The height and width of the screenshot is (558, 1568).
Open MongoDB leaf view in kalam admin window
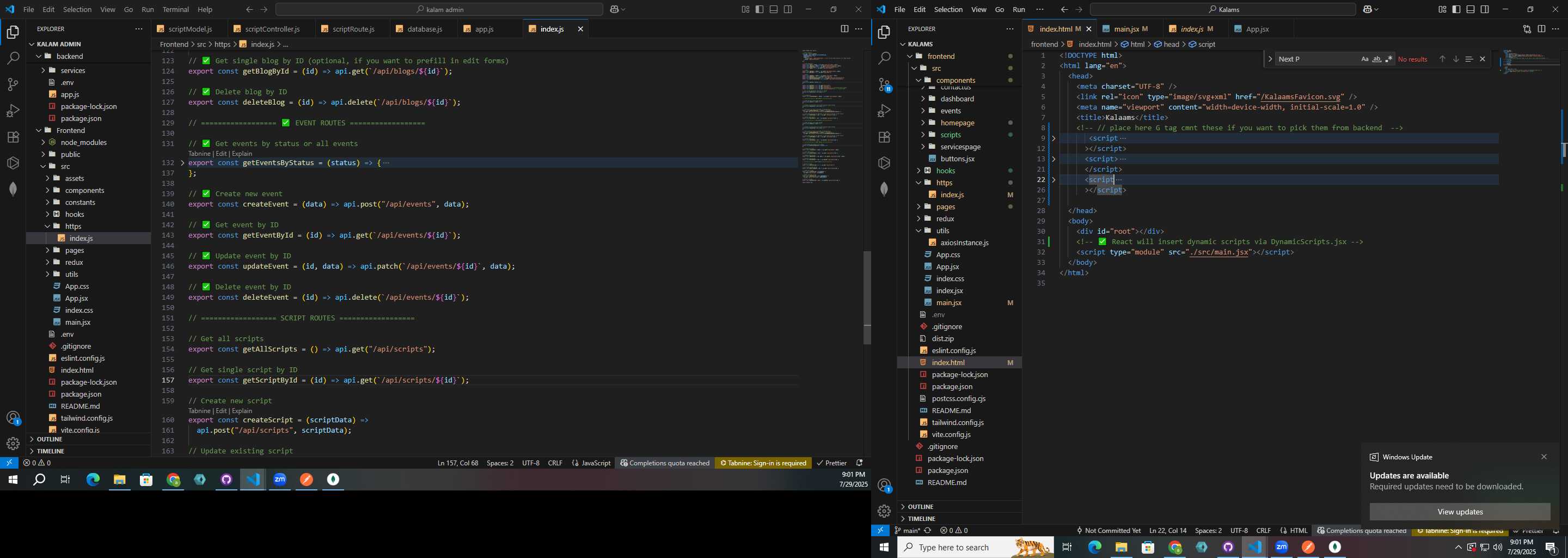pyautogui.click(x=13, y=190)
